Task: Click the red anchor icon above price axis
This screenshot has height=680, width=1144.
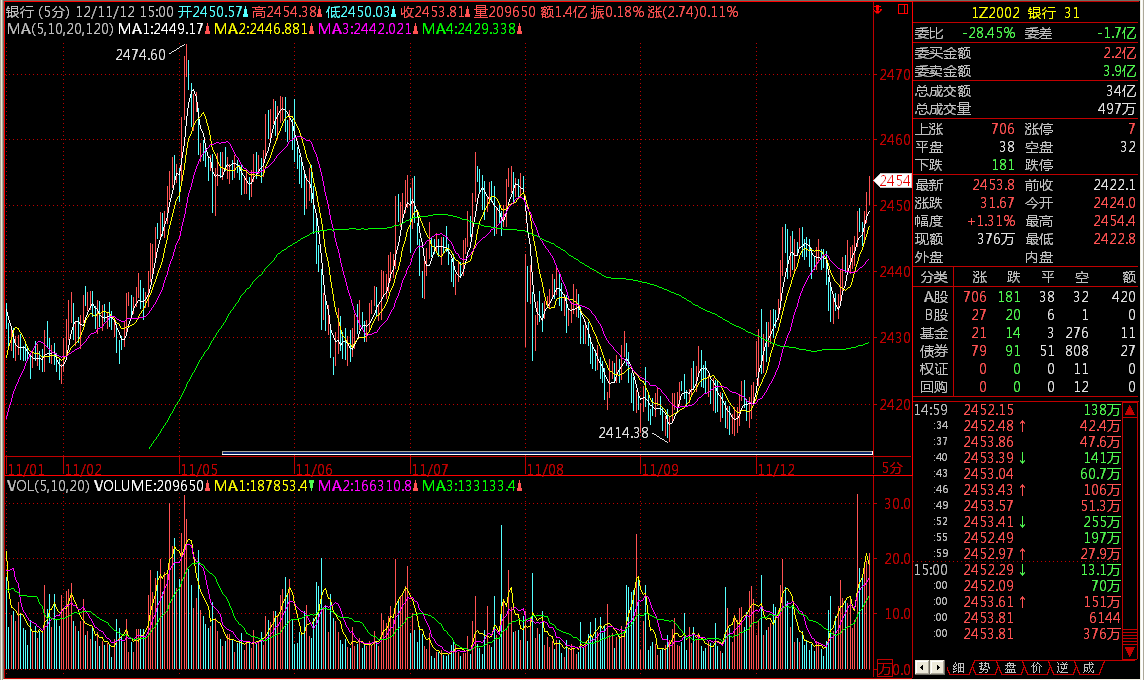Action: click(878, 9)
